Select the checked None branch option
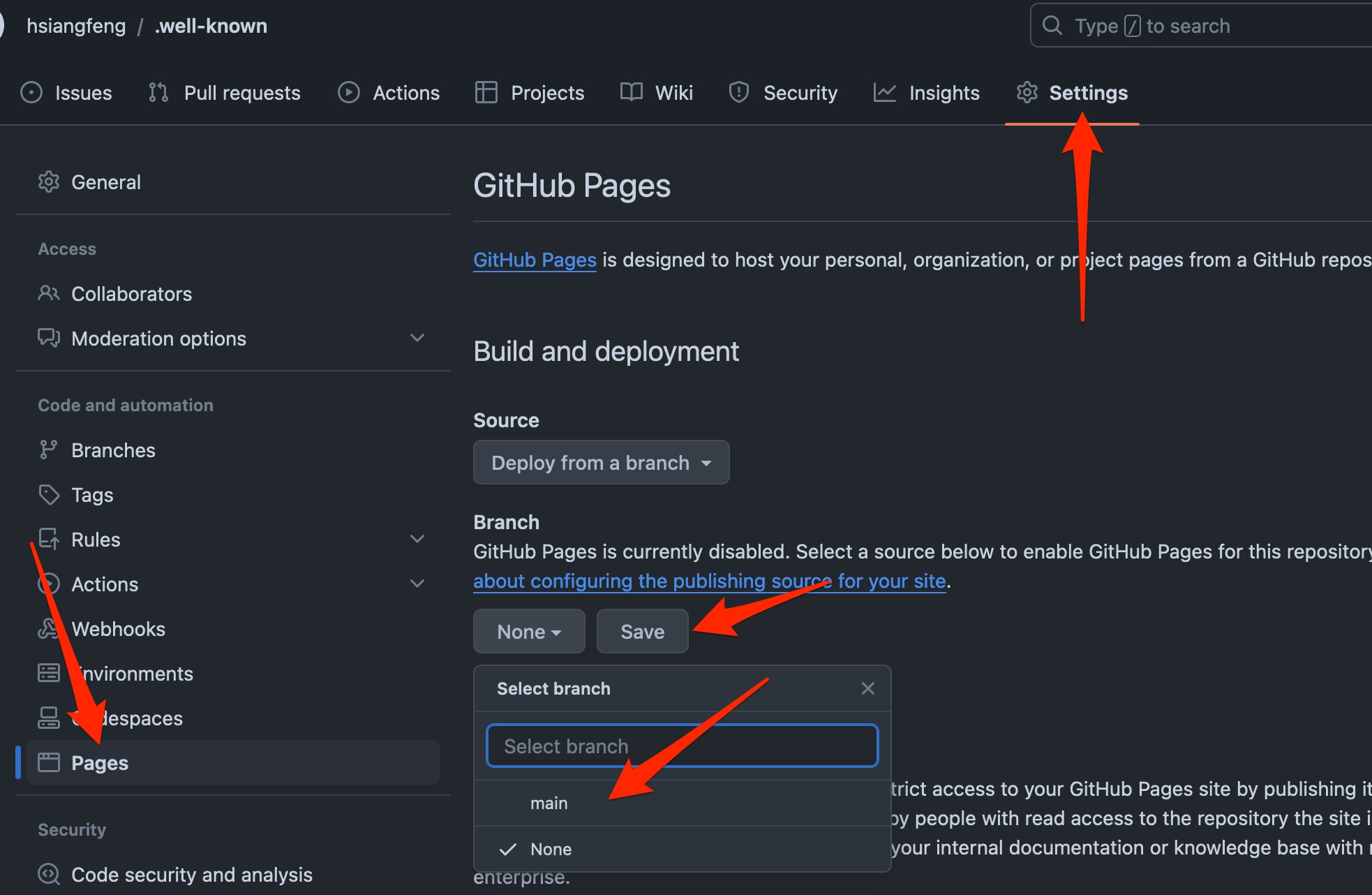 [x=551, y=849]
